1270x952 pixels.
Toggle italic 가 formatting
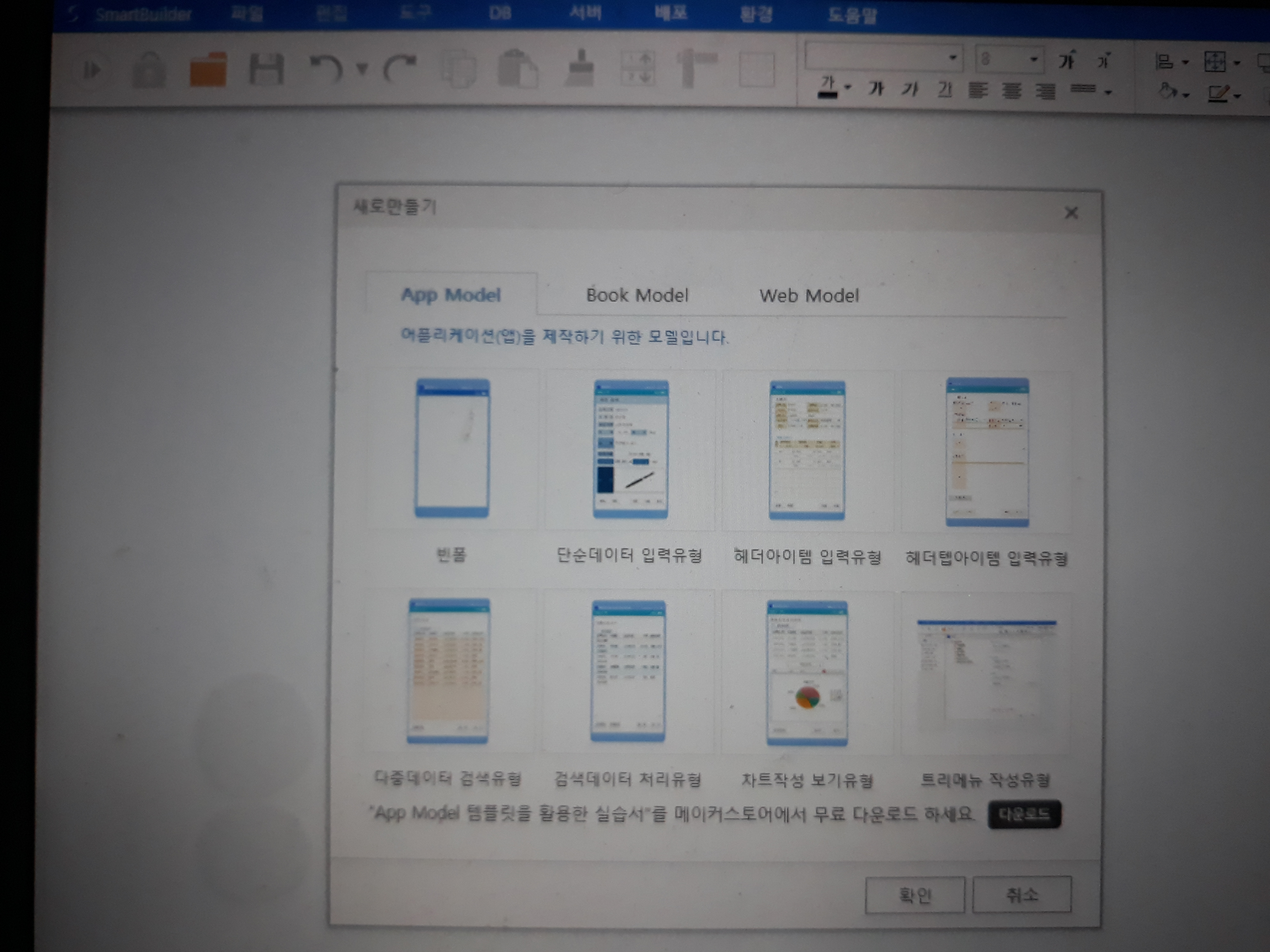[910, 89]
